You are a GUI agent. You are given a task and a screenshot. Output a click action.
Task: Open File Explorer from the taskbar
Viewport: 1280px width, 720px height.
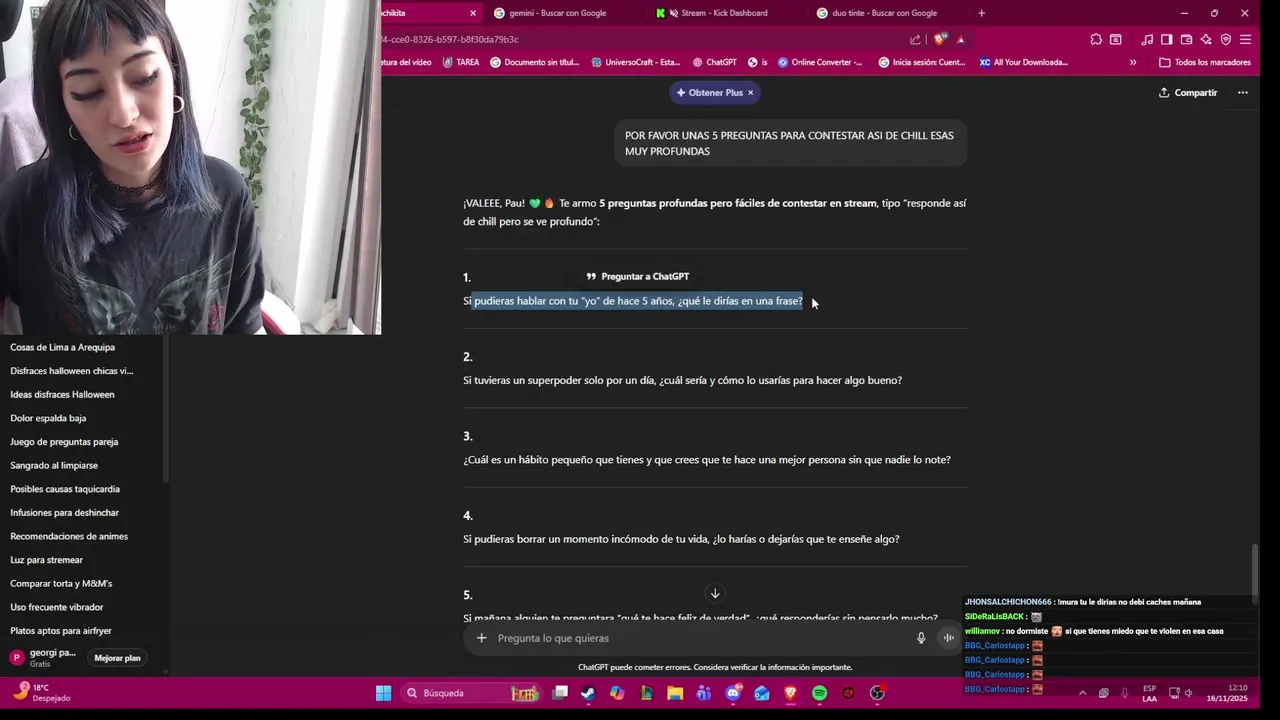click(675, 693)
